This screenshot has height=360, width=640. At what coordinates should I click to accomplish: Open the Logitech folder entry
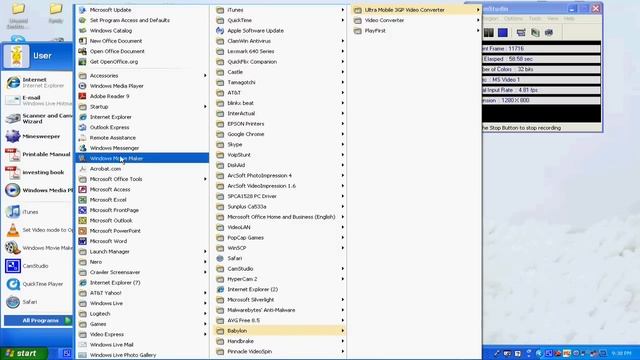pos(142,313)
